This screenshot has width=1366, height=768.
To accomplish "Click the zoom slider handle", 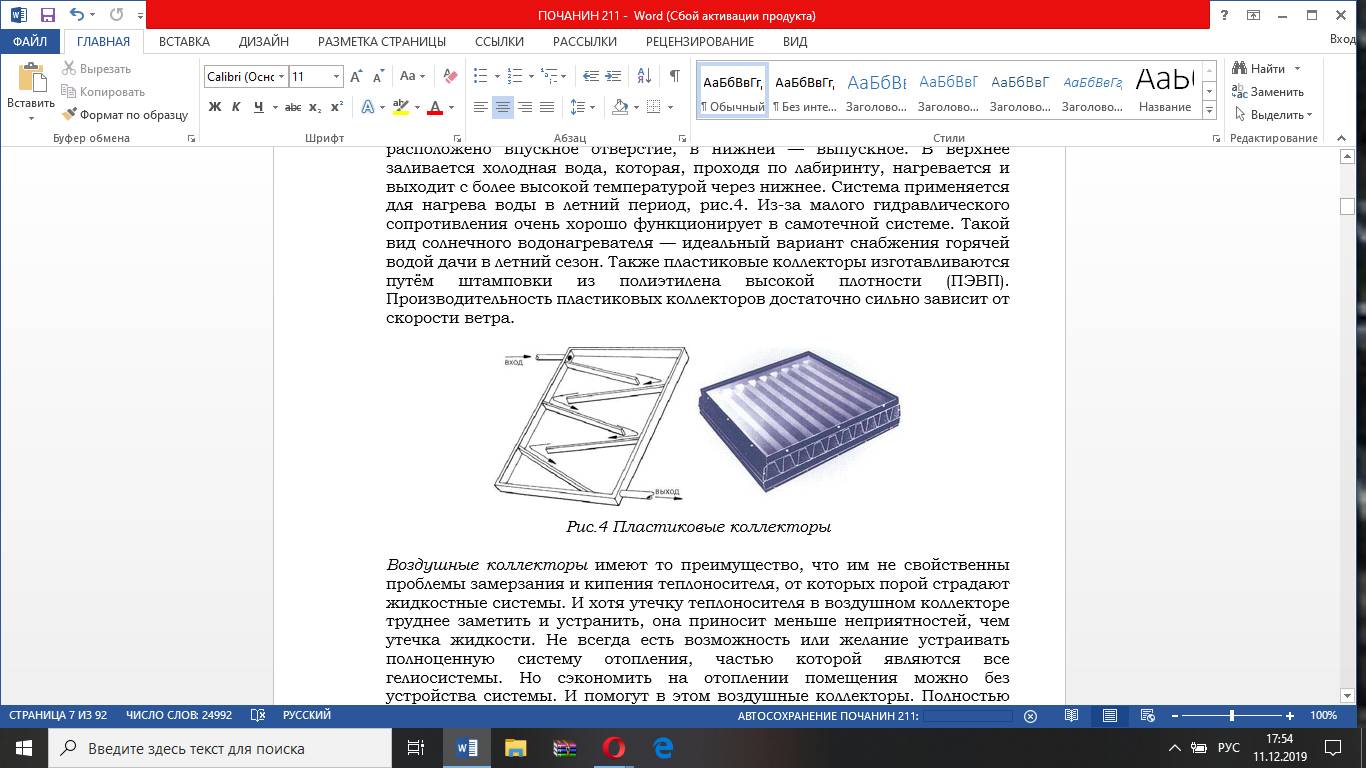I will tap(1231, 715).
